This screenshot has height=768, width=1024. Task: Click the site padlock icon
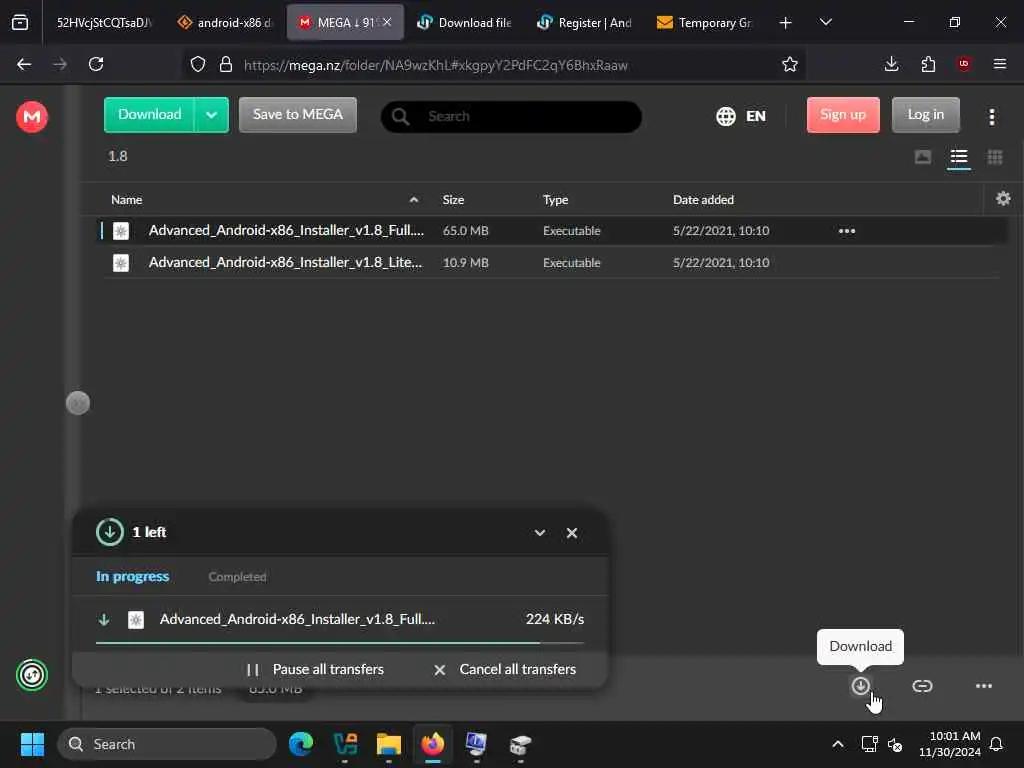click(226, 64)
